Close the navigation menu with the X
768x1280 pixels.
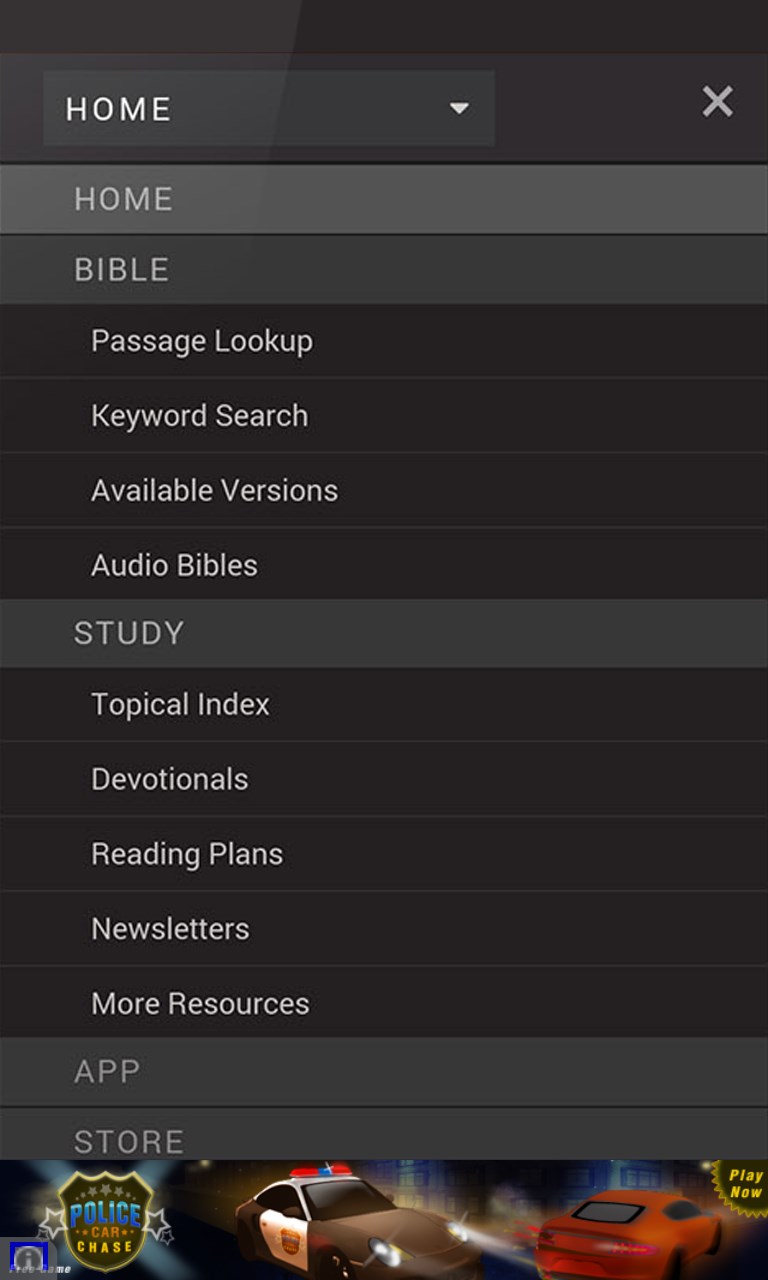tap(717, 101)
